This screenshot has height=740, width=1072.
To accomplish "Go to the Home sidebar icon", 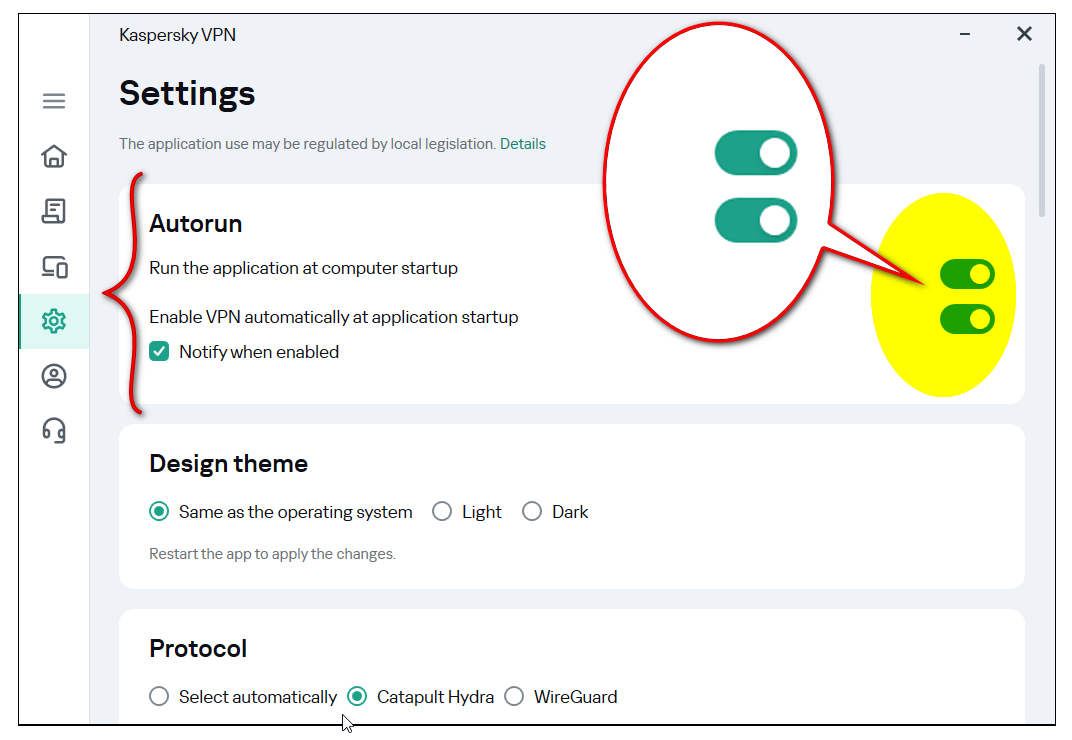I will point(54,156).
